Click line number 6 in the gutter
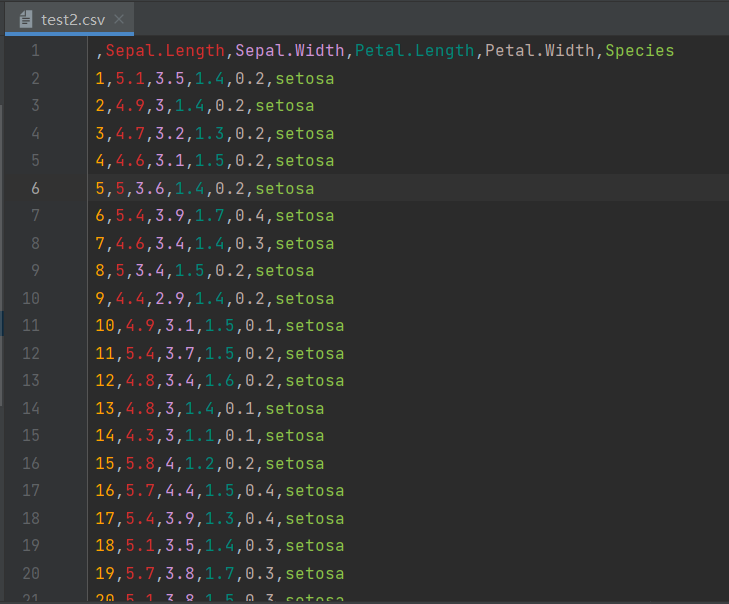 [x=35, y=188]
